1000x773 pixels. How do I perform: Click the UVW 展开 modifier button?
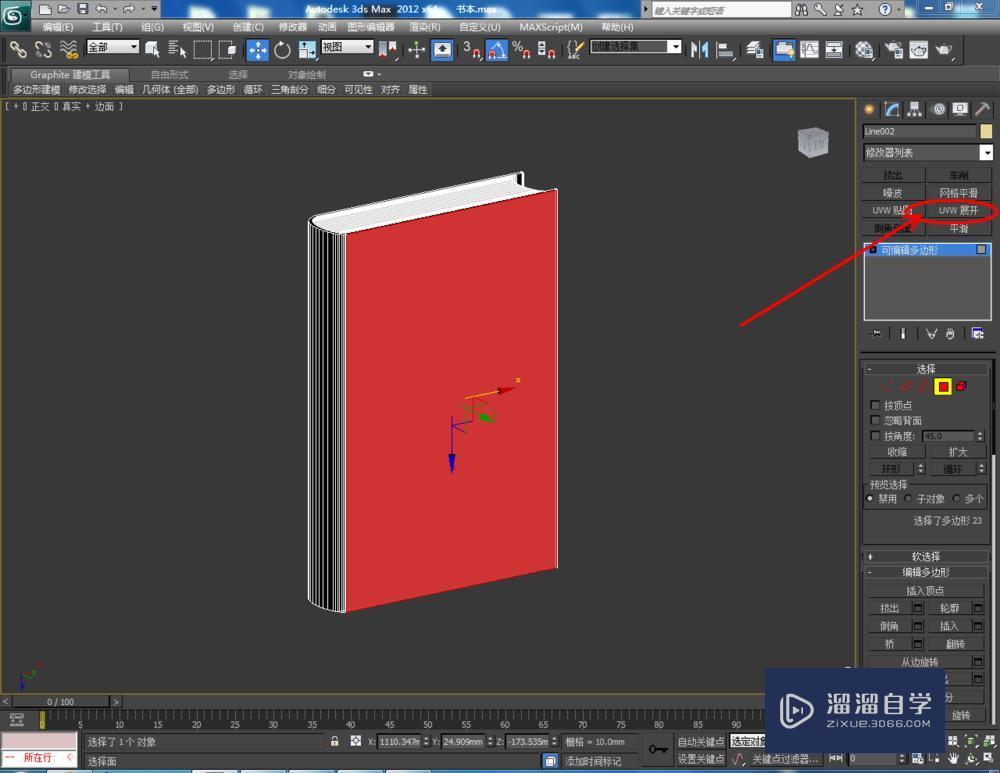958,211
